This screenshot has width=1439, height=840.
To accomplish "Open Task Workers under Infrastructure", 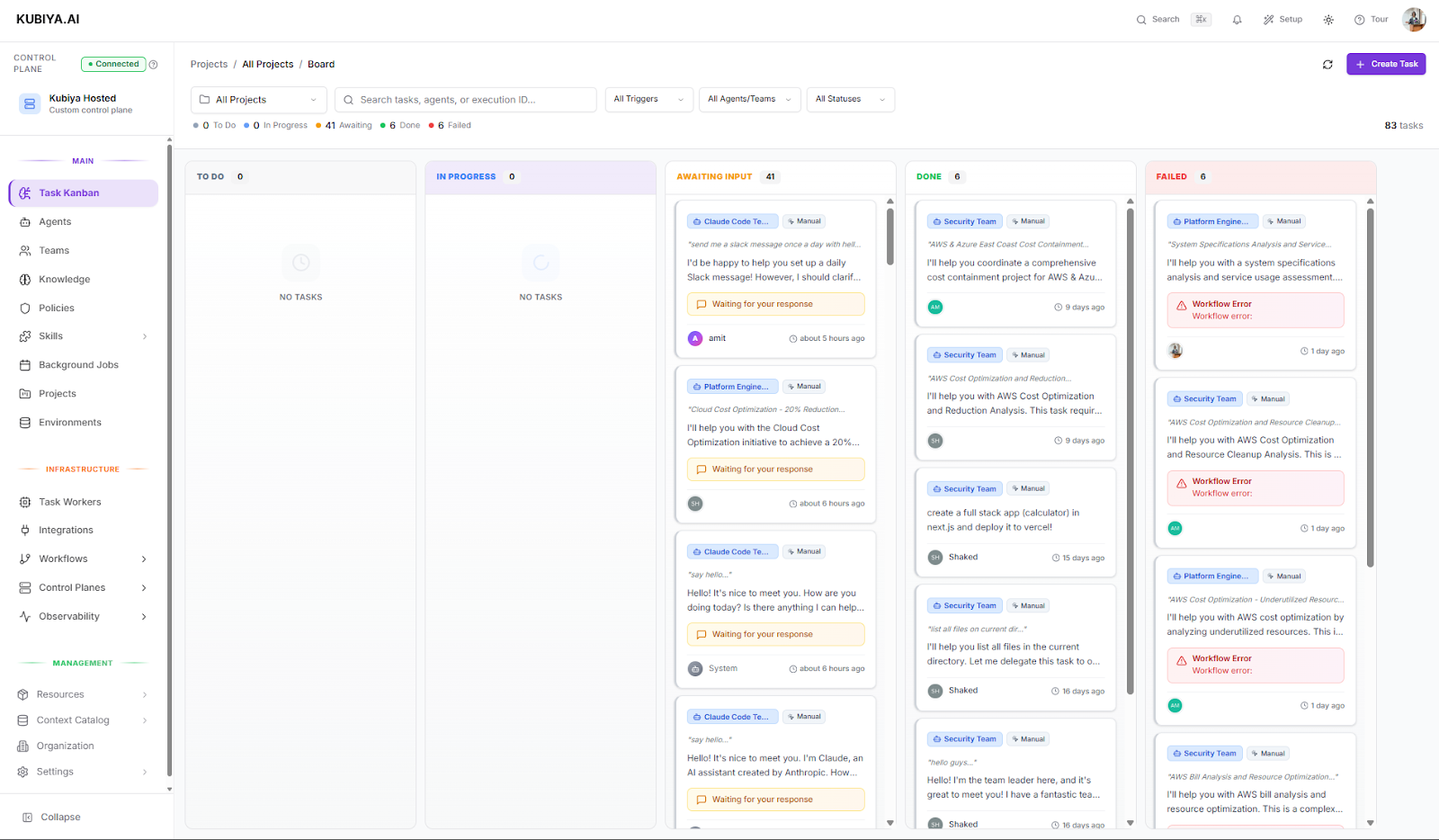I will click(69, 502).
